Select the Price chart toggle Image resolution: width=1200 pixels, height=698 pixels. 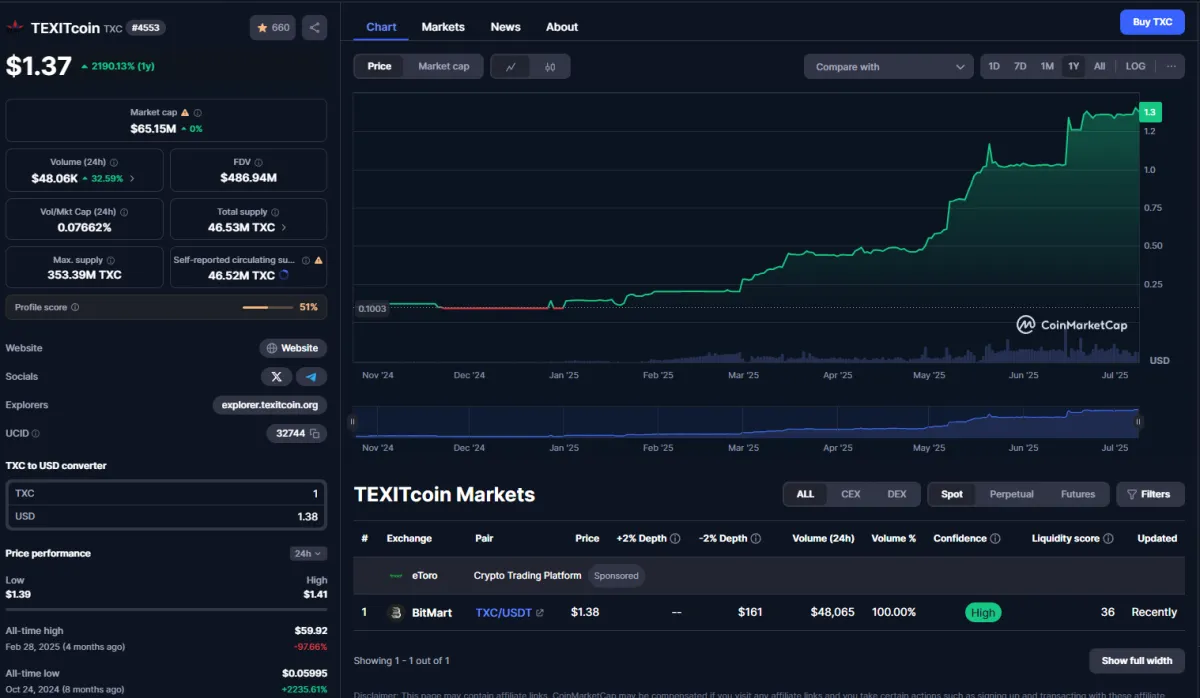click(379, 67)
